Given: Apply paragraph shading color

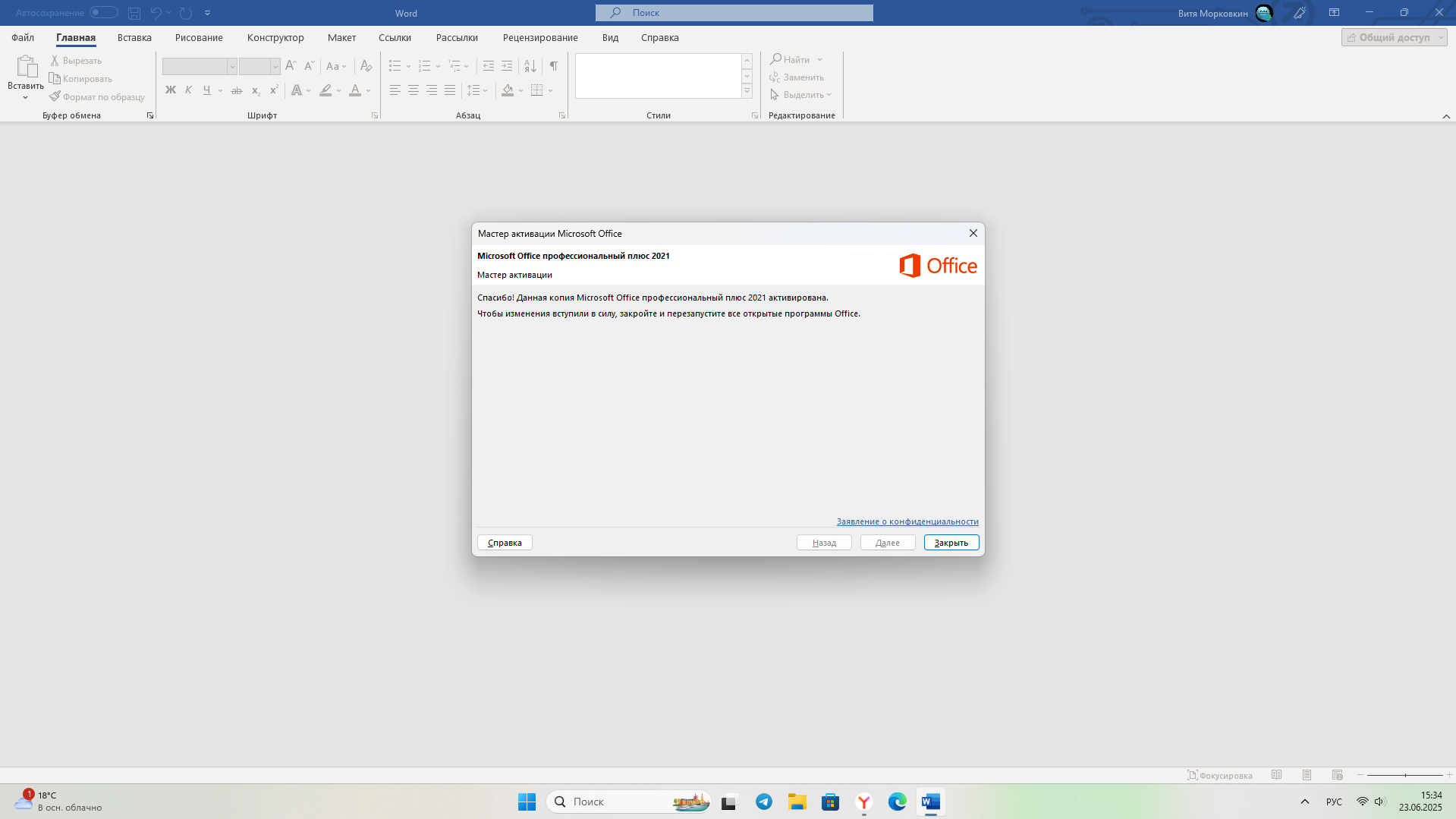Looking at the screenshot, I should click(x=508, y=90).
